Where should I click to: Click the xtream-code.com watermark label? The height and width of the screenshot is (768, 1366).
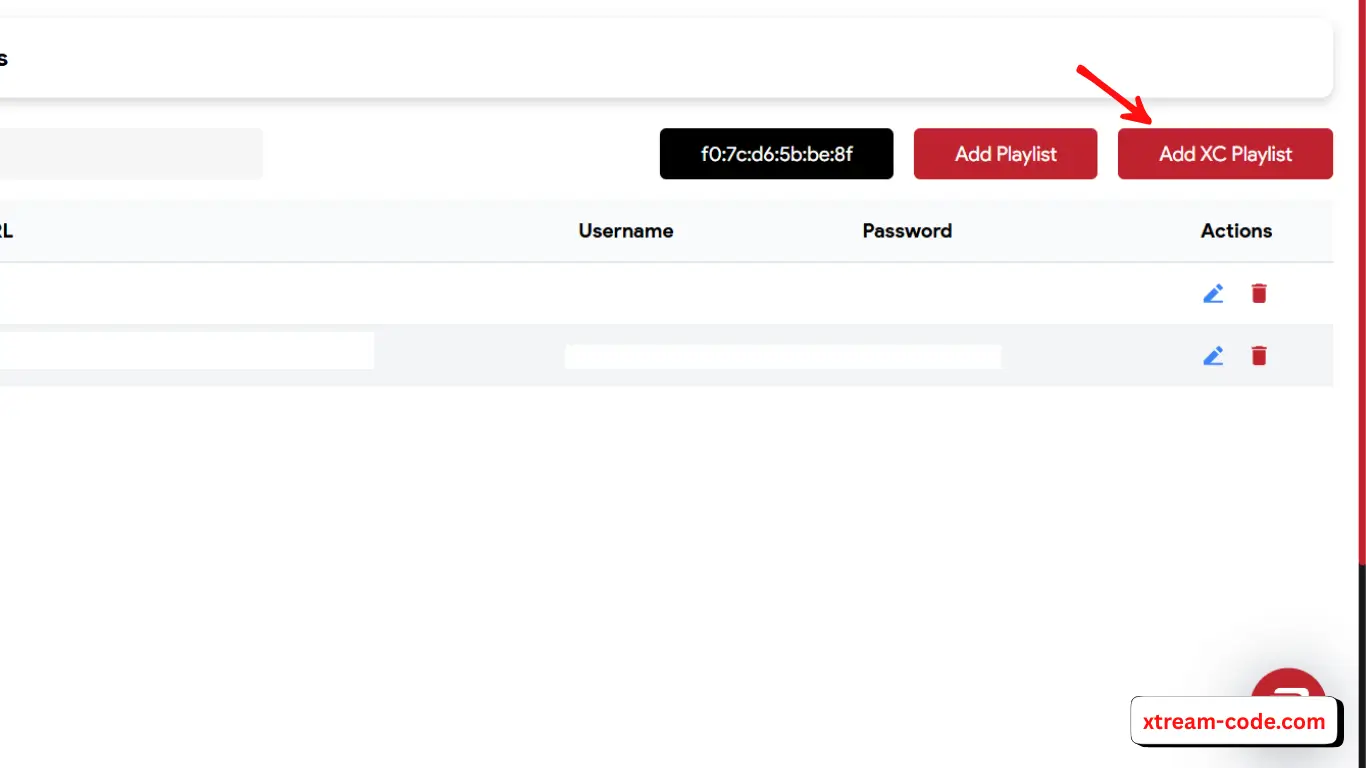click(1233, 722)
